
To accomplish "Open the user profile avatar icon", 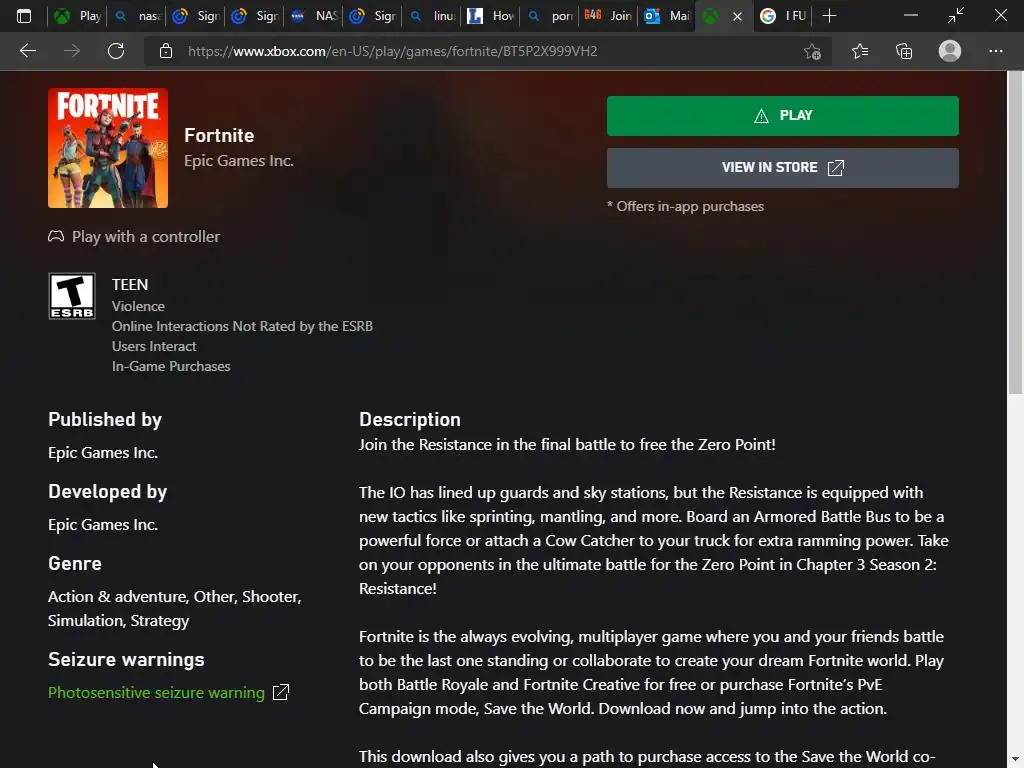I will click(950, 51).
